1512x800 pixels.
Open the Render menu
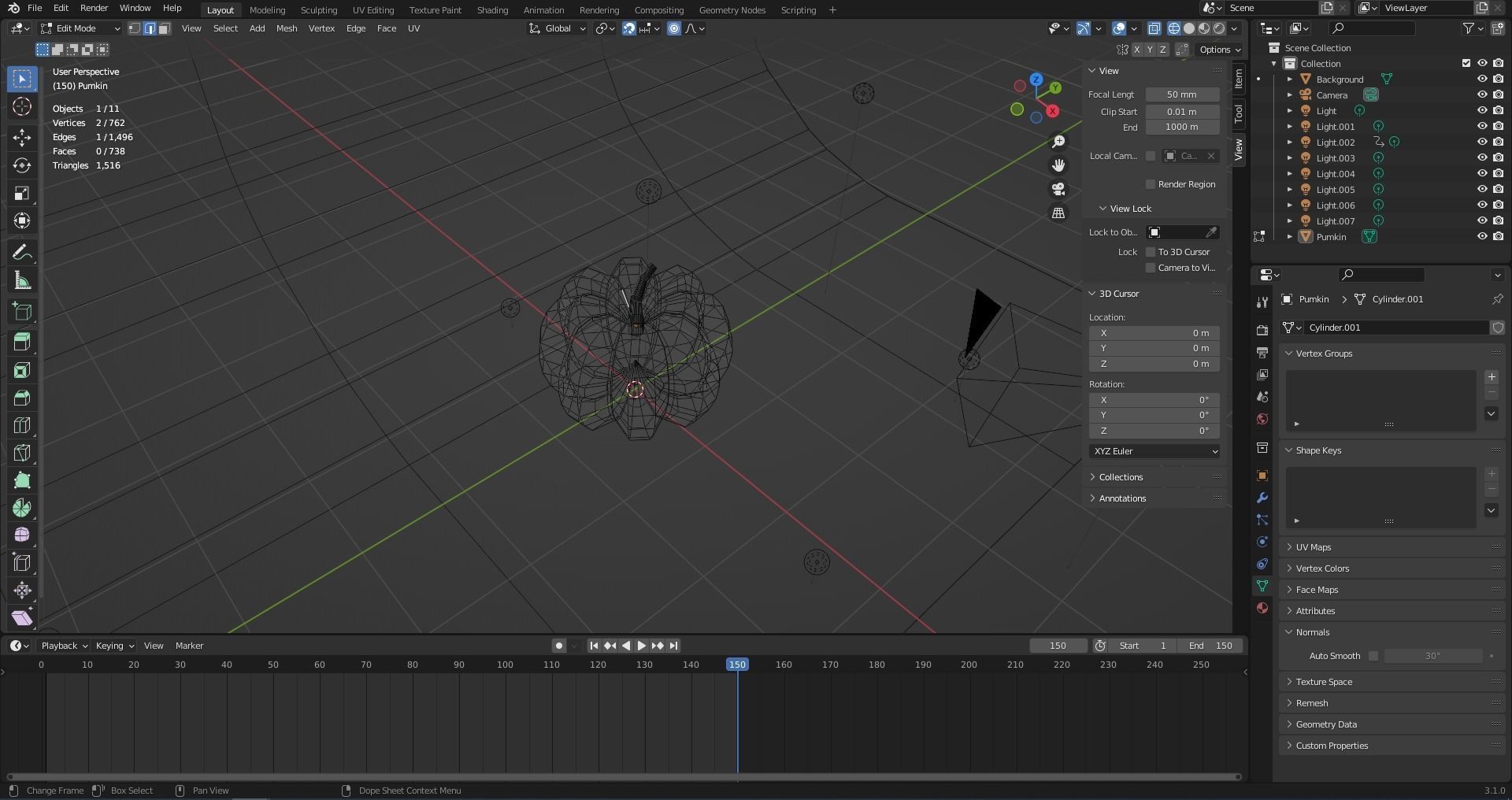click(94, 8)
